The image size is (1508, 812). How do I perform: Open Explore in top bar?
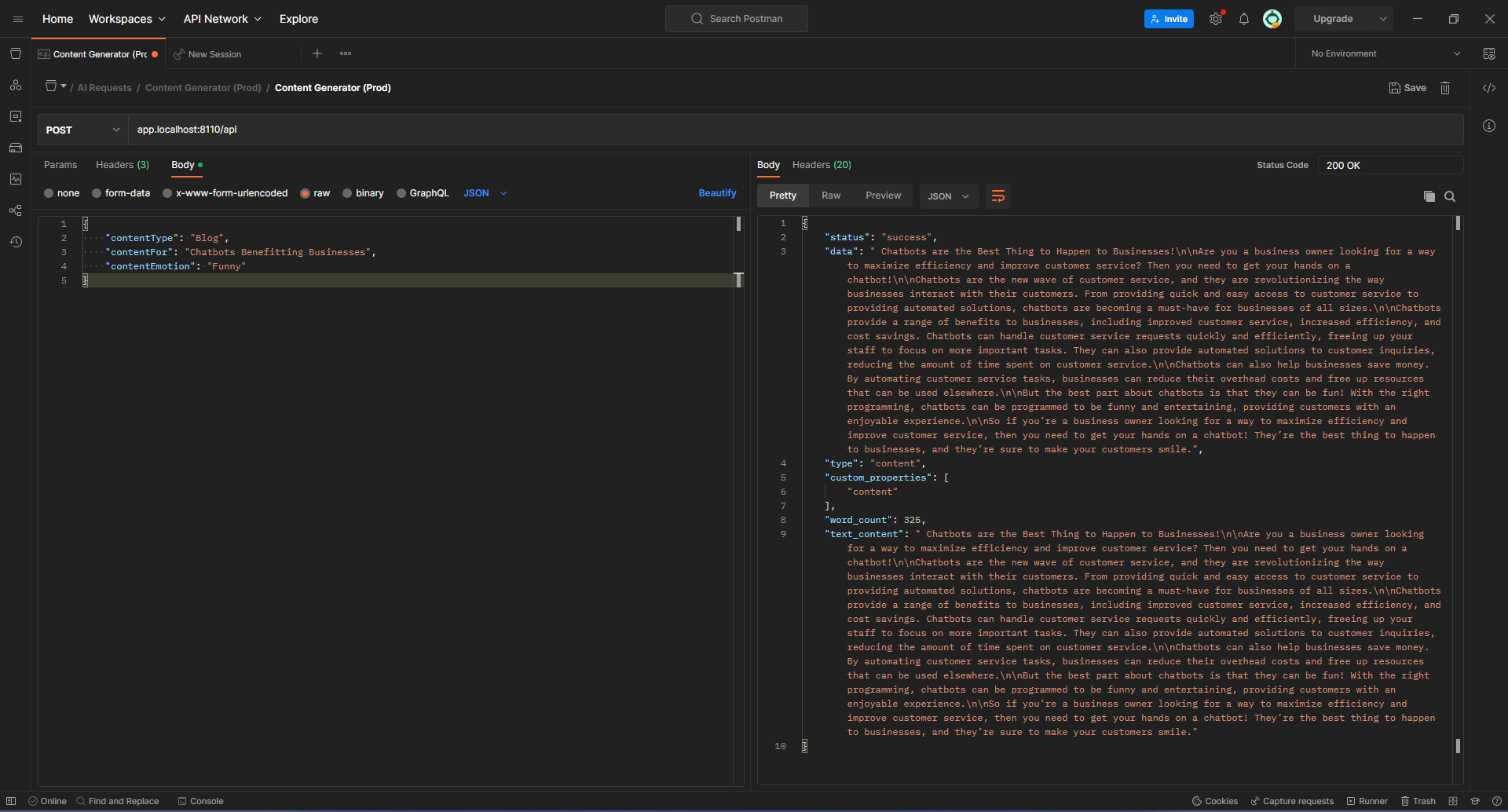point(299,19)
